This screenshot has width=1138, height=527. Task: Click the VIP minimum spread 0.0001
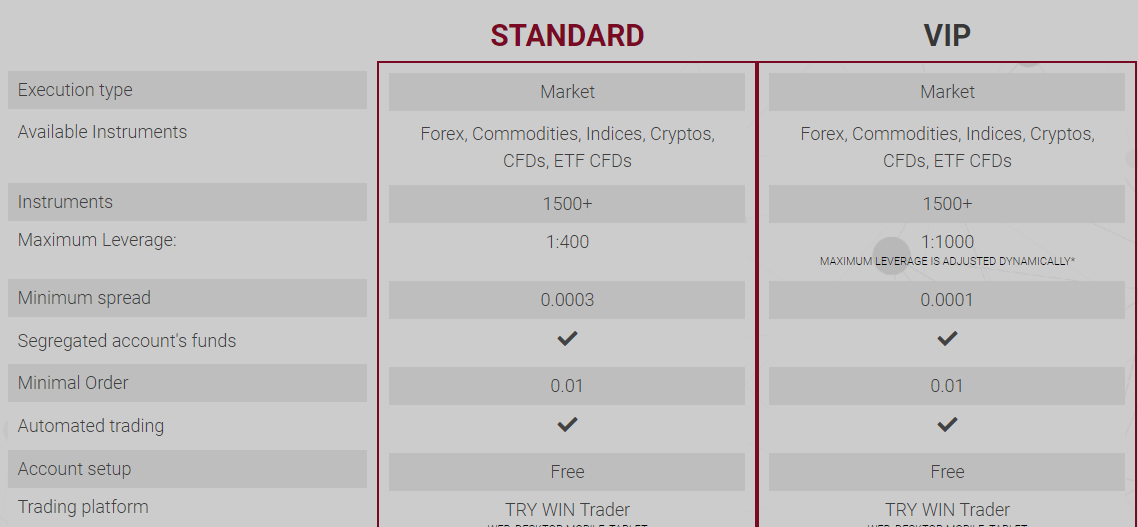tap(947, 300)
